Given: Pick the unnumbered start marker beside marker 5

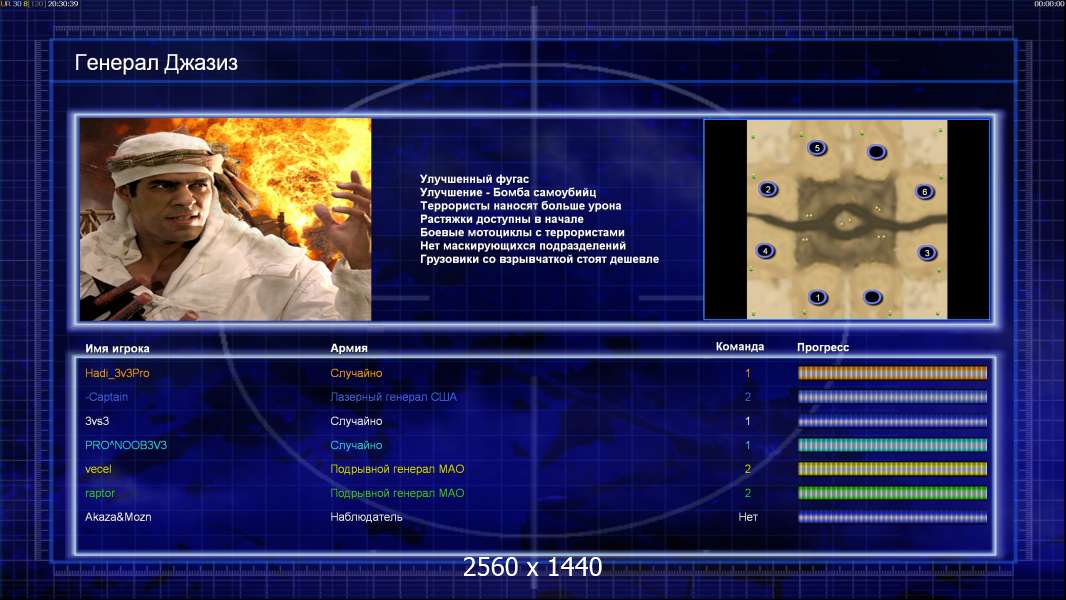Looking at the screenshot, I should coord(876,152).
